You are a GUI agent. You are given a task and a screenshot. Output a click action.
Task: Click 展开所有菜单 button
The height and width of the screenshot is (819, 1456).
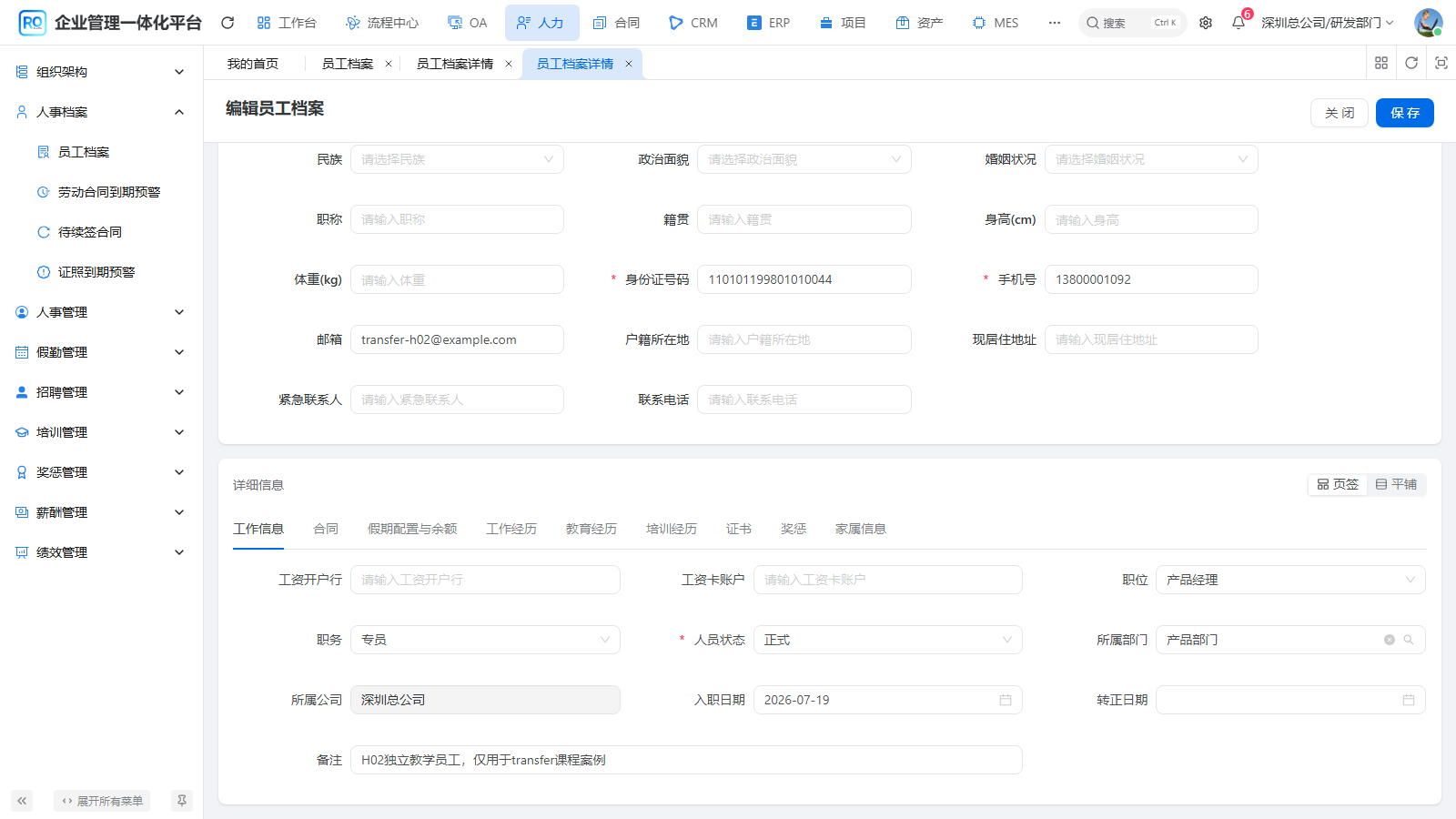click(x=102, y=801)
